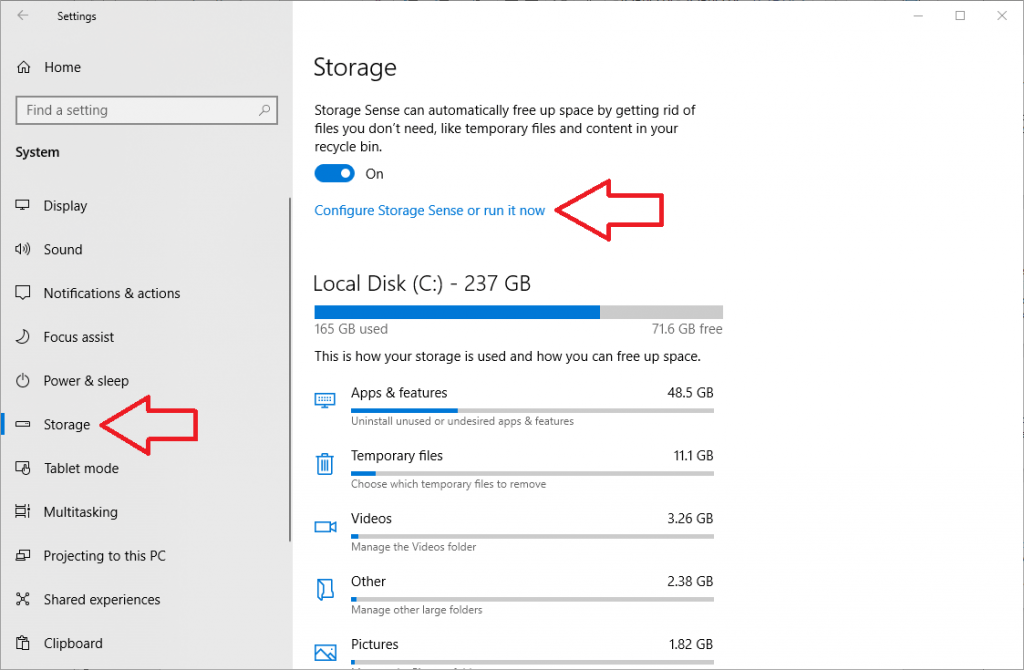Open the Pictures storage category
This screenshot has height=670, width=1024.
coord(514,653)
